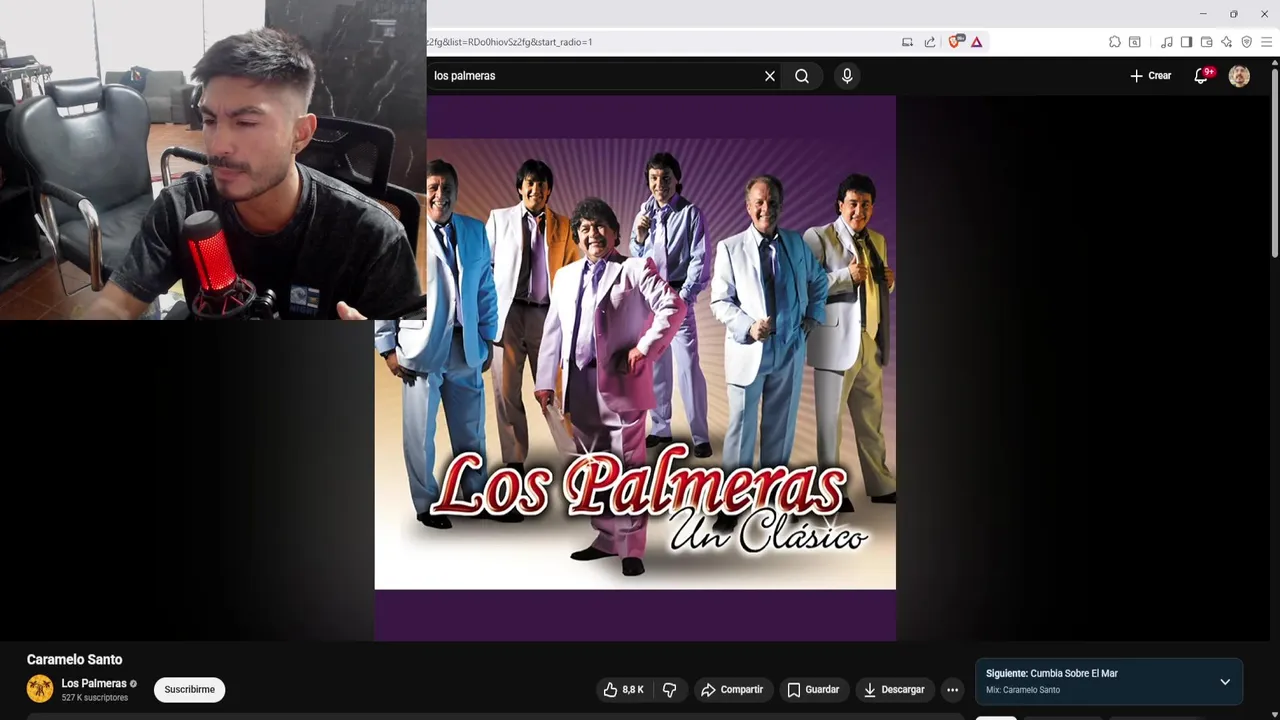
Task: Open the Brave Wallet icon
Action: (x=1206, y=42)
